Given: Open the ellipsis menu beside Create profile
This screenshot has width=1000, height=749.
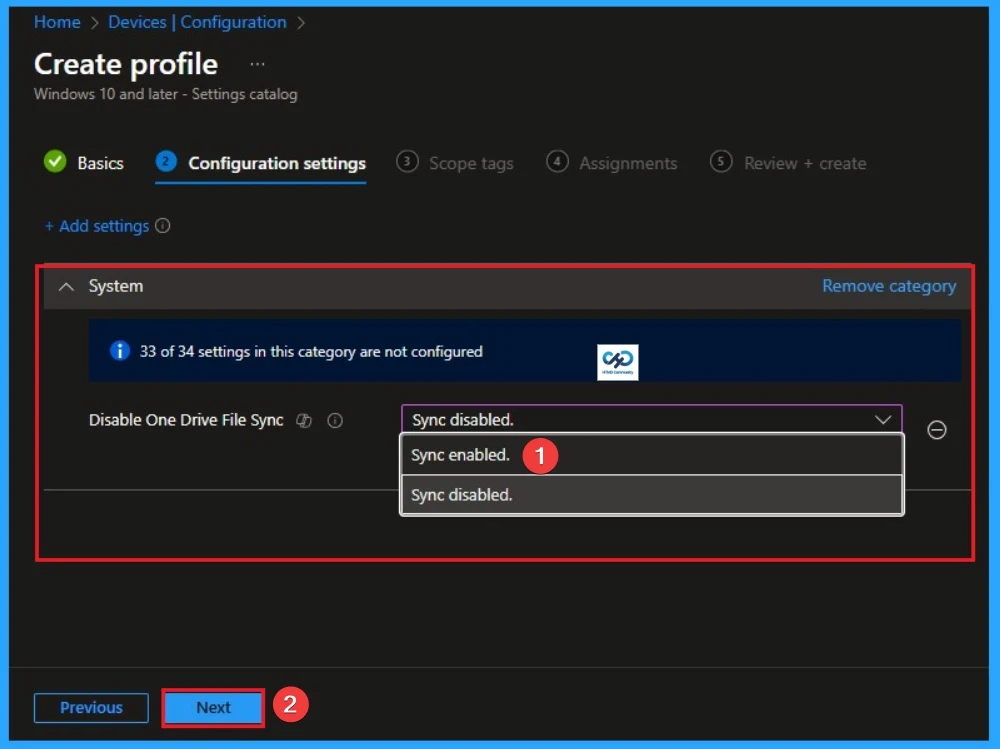Looking at the screenshot, I should click(x=257, y=63).
